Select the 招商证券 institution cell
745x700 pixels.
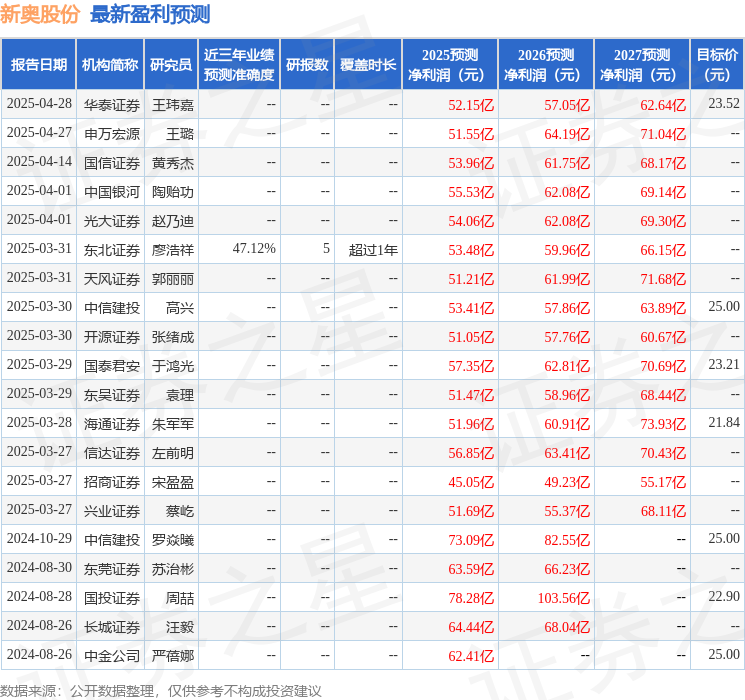pyautogui.click(x=112, y=482)
